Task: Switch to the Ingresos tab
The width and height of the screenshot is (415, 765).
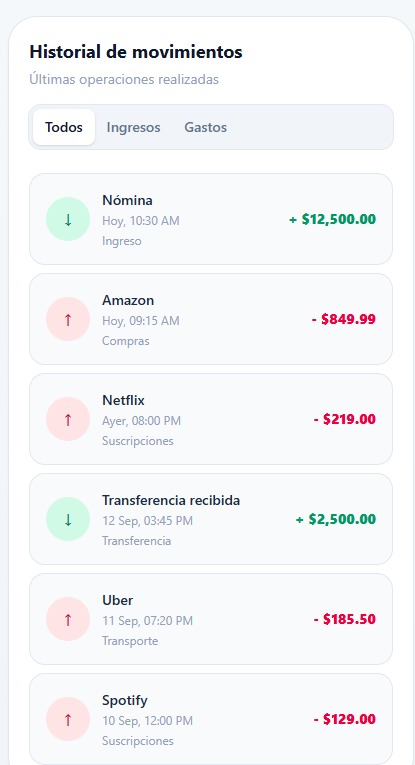Action: click(x=133, y=127)
